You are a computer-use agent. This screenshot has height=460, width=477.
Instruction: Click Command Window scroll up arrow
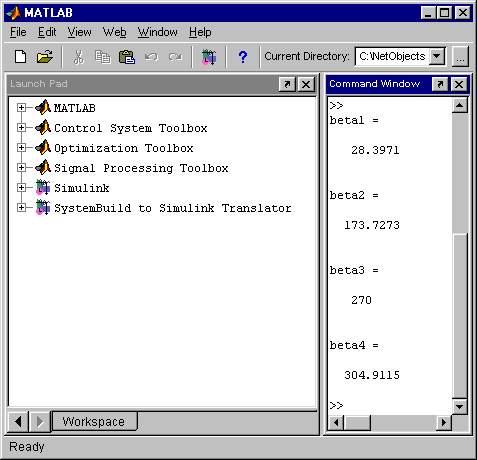coord(460,106)
